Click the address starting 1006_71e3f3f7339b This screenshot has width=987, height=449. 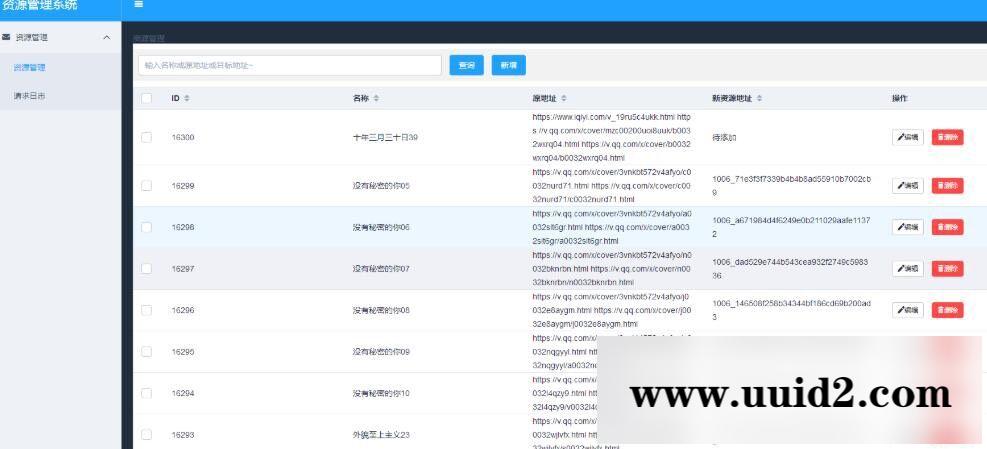791,186
